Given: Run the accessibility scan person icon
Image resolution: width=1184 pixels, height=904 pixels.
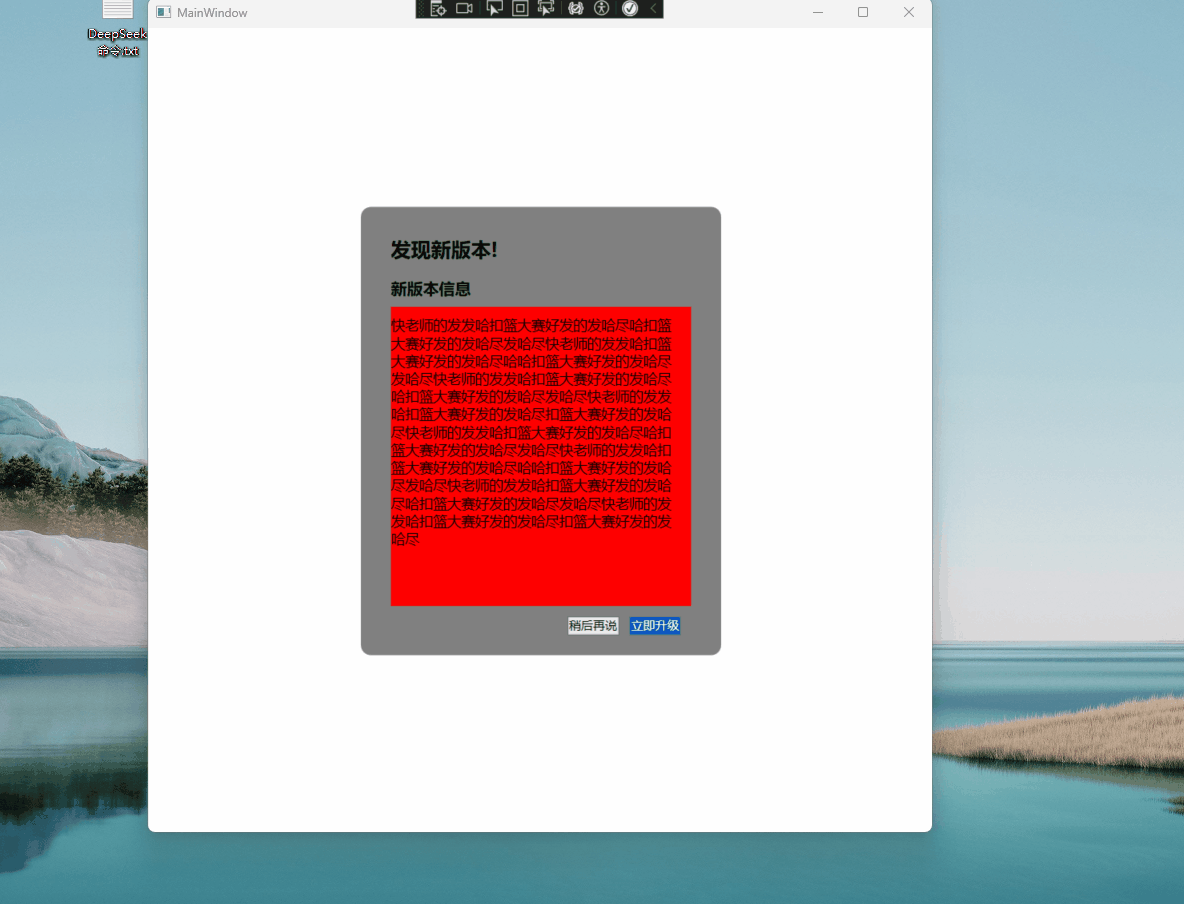Looking at the screenshot, I should click(x=601, y=9).
